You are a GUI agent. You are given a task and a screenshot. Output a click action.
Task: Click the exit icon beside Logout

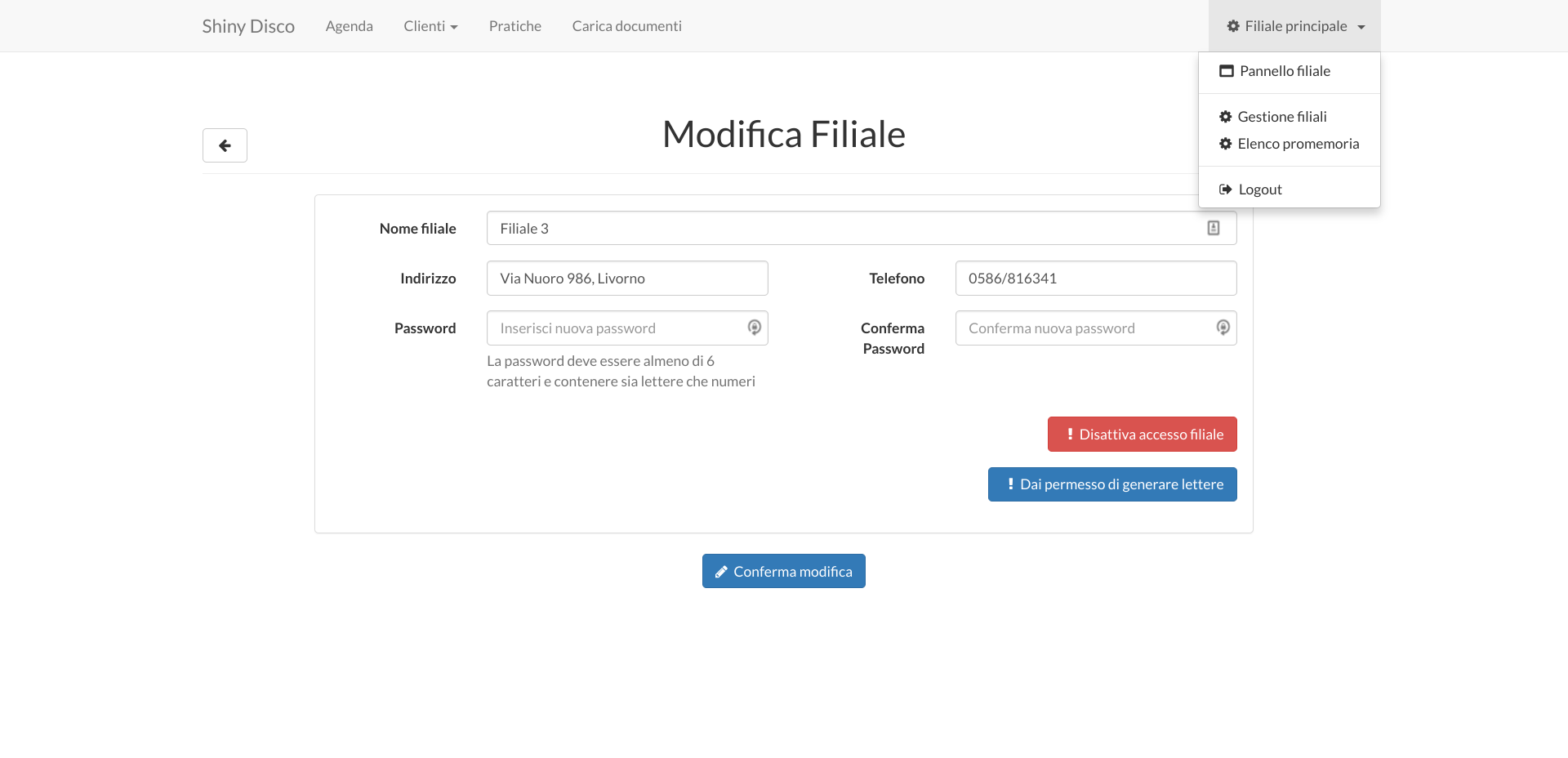point(1225,189)
